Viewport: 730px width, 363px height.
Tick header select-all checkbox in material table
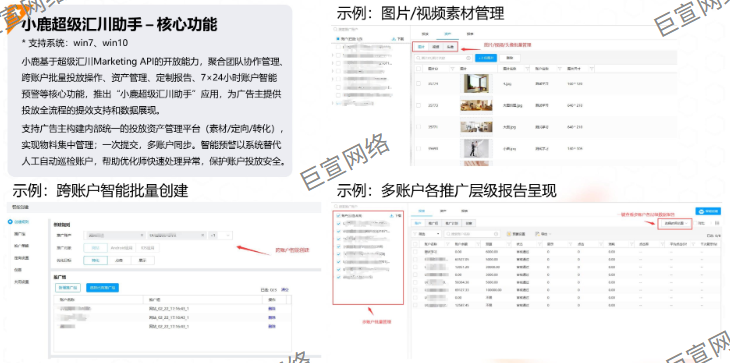[x=419, y=69]
